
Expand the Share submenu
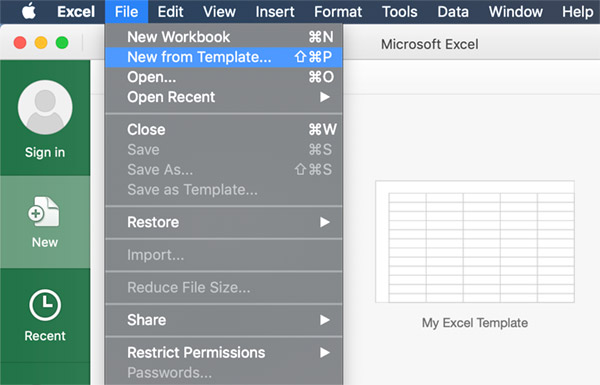point(223,320)
